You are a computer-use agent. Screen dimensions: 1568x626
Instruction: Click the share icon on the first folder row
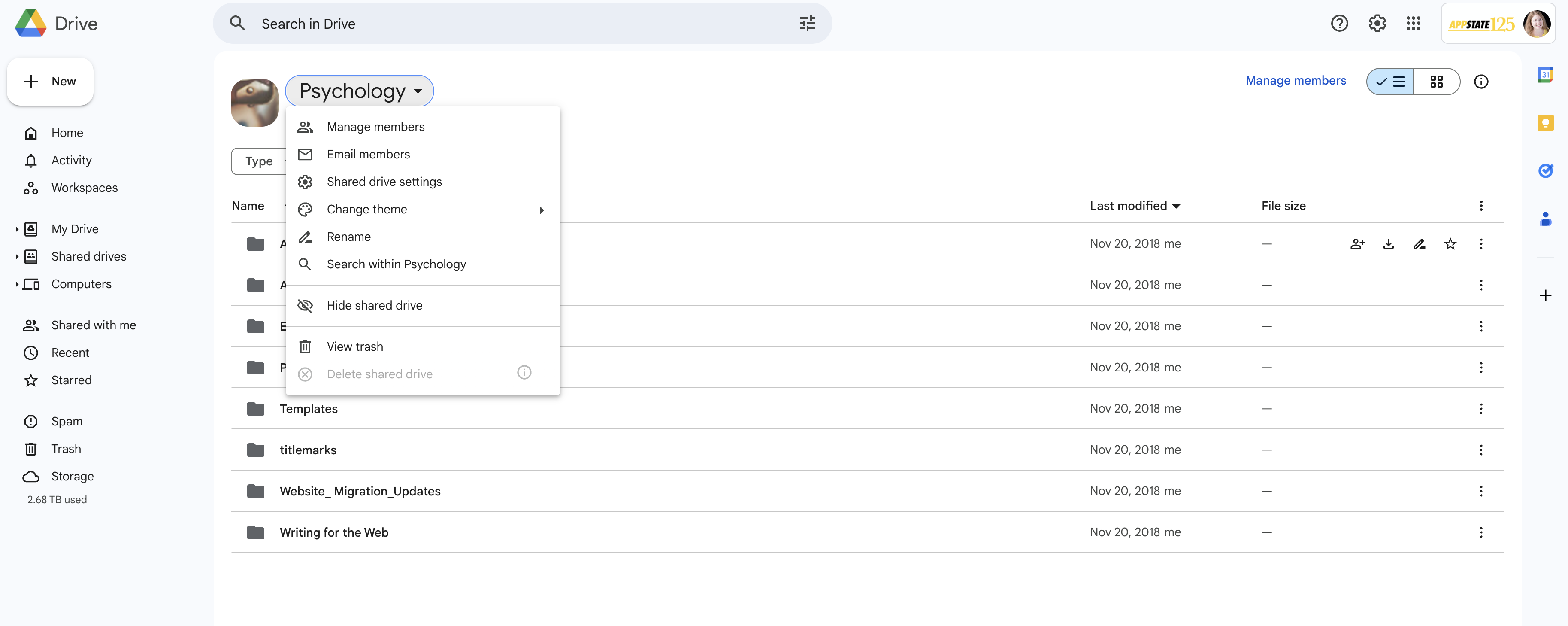point(1357,244)
